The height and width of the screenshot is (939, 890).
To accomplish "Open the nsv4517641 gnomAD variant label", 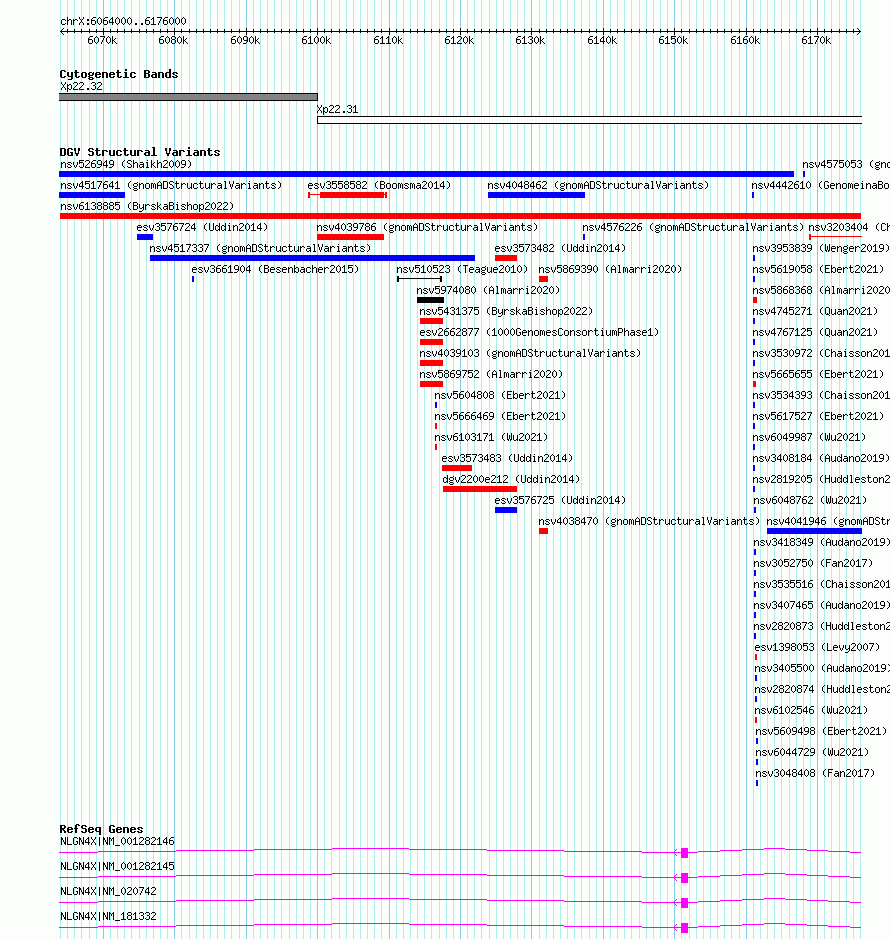I will click(171, 185).
